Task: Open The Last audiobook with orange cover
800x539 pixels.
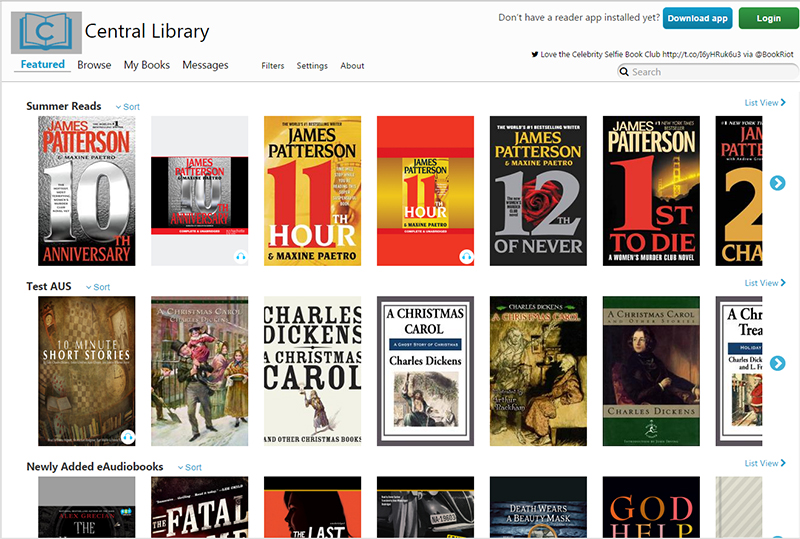Action: pyautogui.click(x=312, y=507)
